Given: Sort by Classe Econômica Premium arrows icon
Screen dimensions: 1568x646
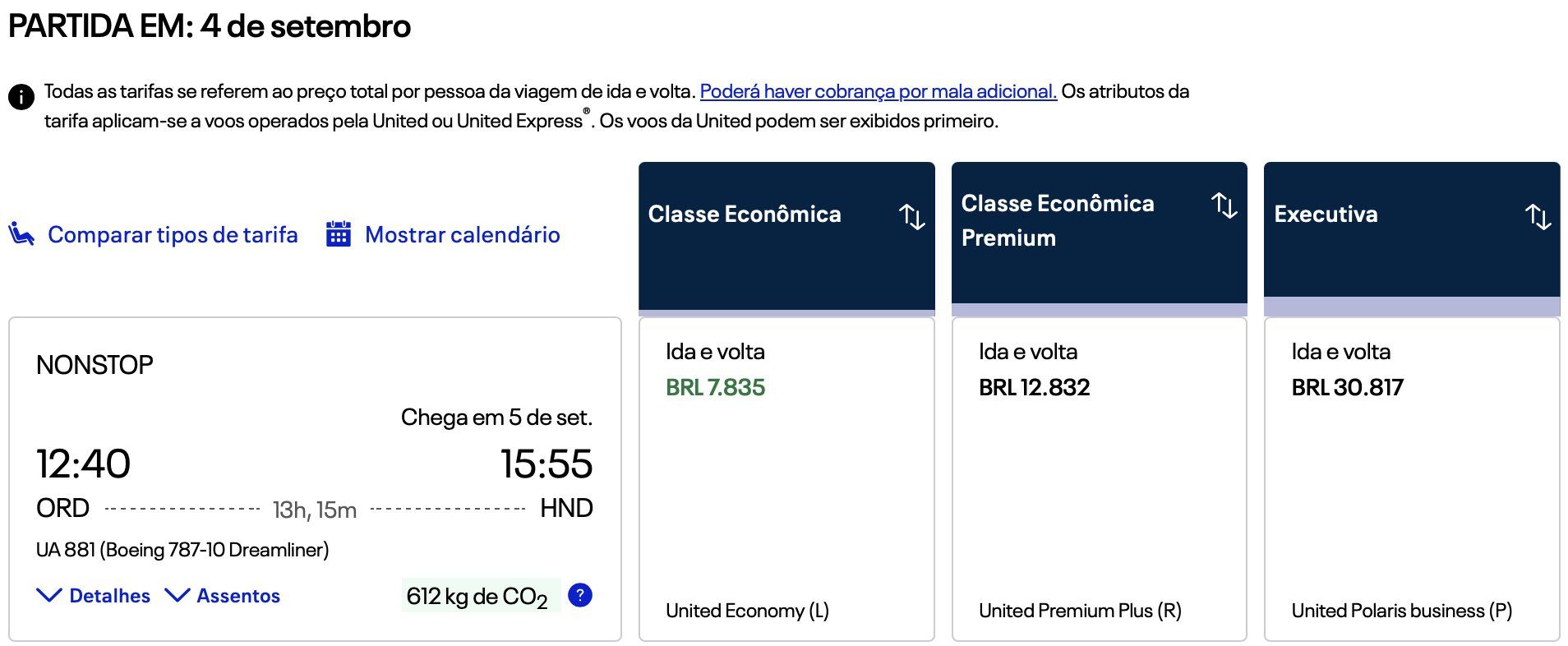Looking at the screenshot, I should click(1224, 205).
